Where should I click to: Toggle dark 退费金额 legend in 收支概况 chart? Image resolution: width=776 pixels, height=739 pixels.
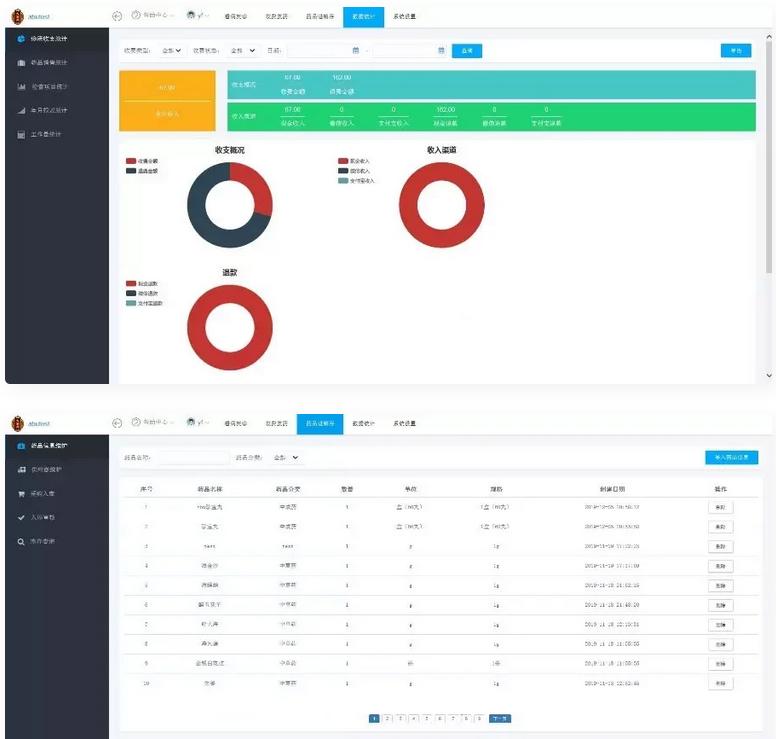point(142,171)
